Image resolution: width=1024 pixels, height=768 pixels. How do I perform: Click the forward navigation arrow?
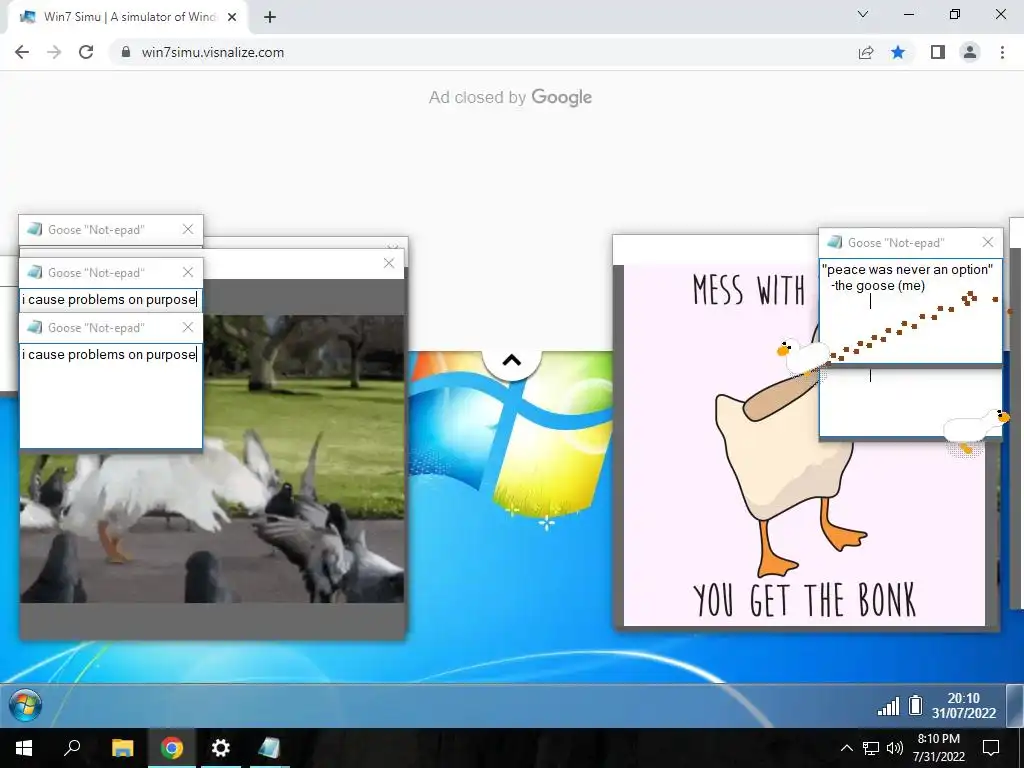pos(54,52)
